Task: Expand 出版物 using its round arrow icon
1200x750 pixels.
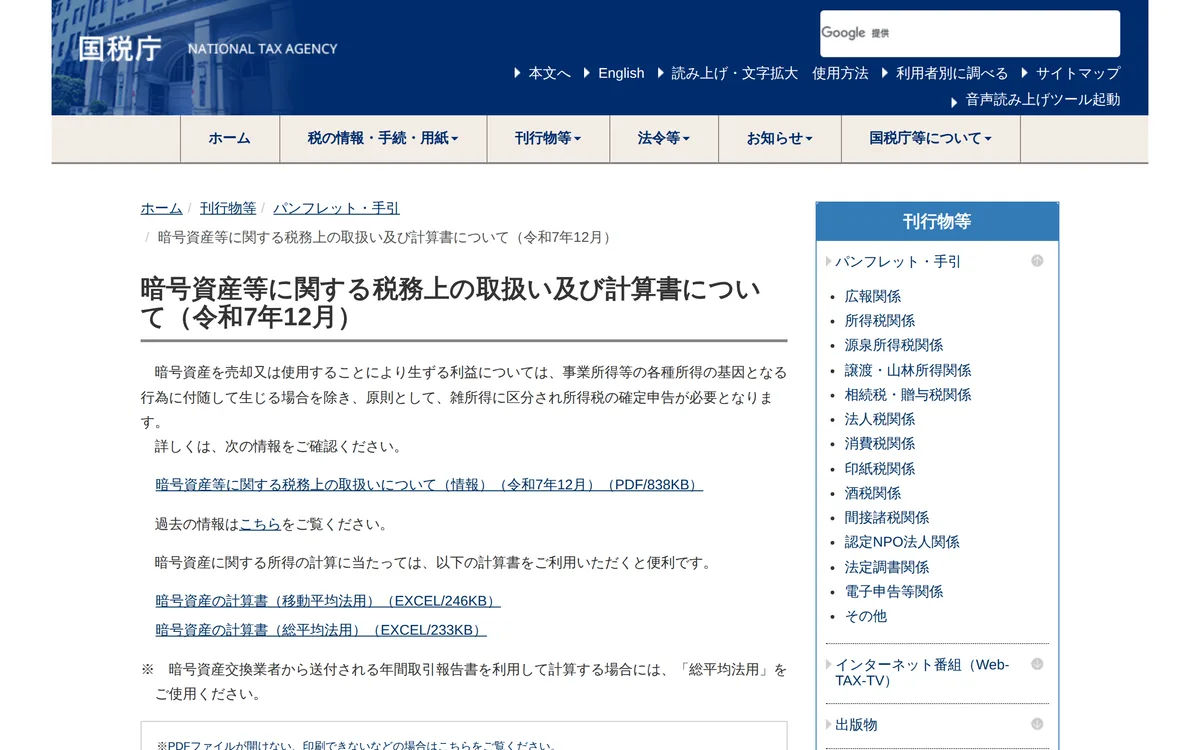Action: (1037, 724)
